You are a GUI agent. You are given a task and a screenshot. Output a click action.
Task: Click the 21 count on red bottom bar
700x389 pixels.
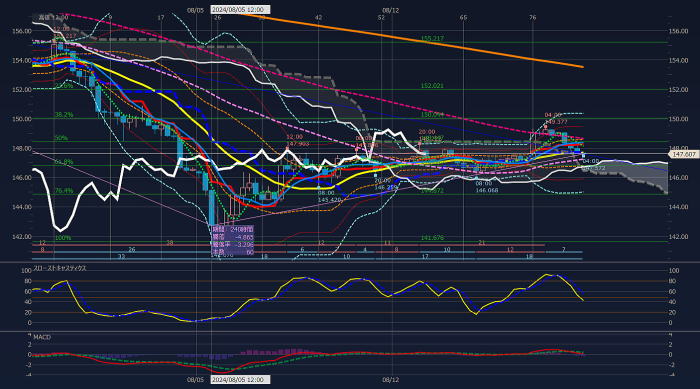[x=481, y=243]
